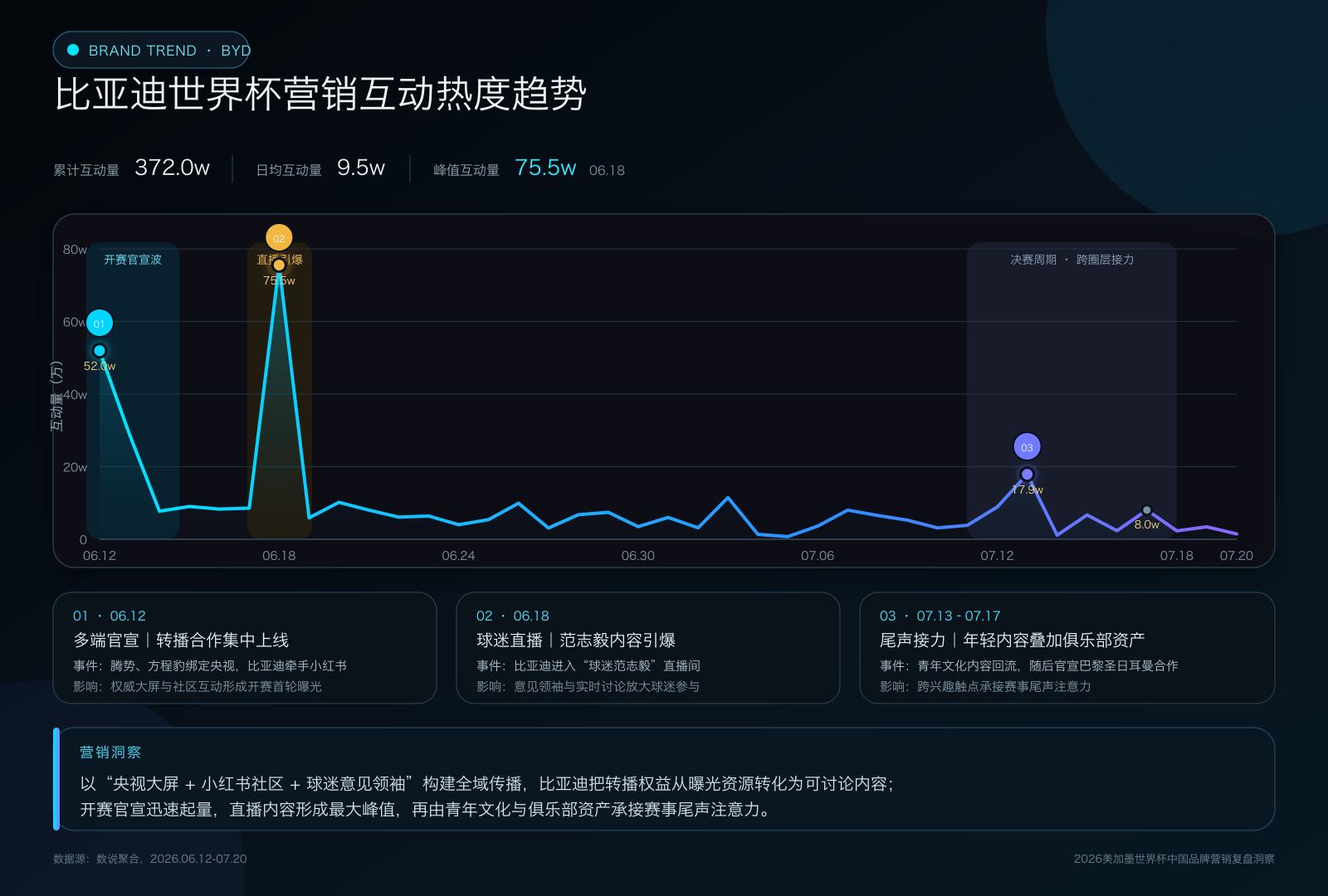Click the 07.18 x-axis date label

coord(1176,556)
